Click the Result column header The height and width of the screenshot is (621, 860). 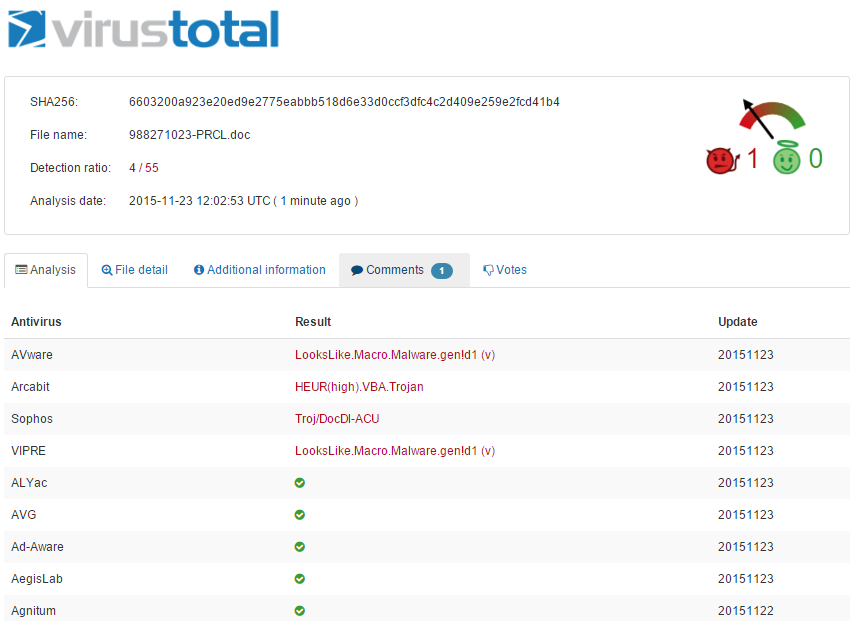coord(313,322)
